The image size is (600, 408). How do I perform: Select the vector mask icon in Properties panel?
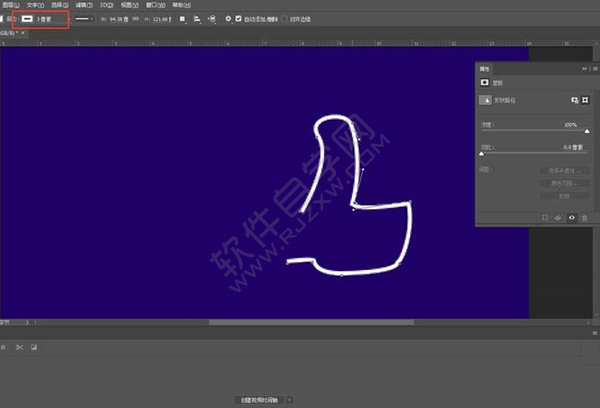(x=585, y=100)
